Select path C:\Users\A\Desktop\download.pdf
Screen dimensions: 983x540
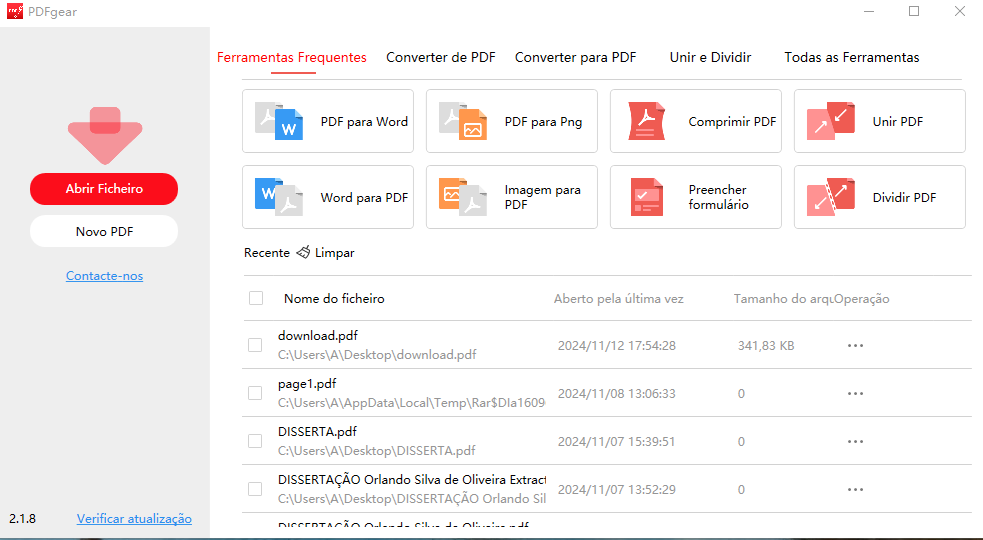pyautogui.click(x=377, y=354)
